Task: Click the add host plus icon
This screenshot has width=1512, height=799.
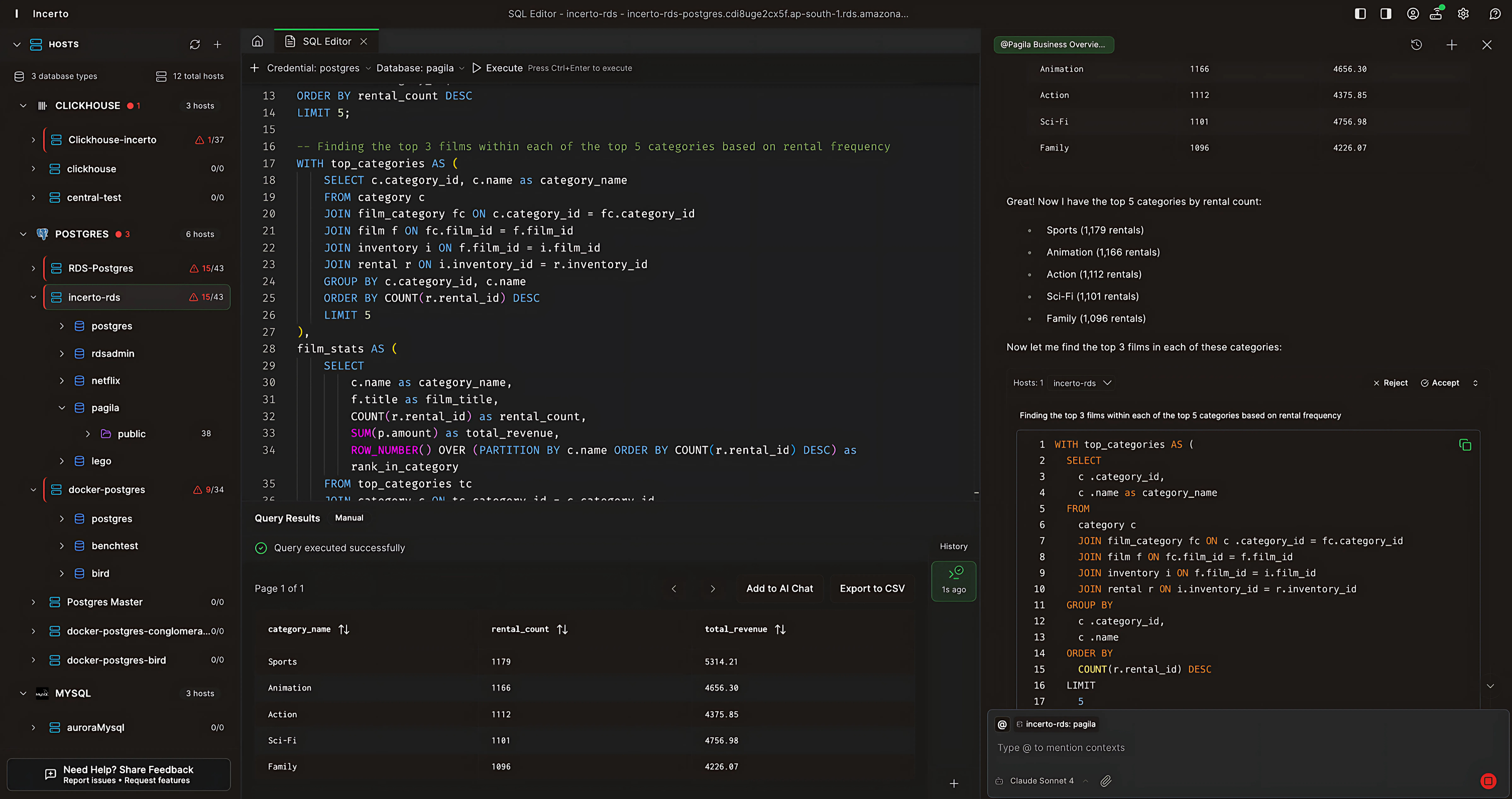Action: (217, 45)
